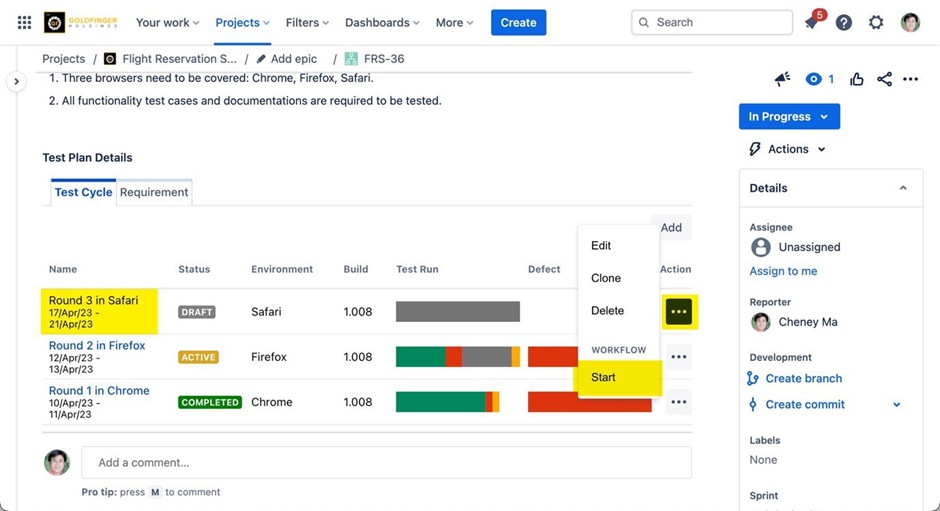Open the Actions dropdown
Image resolution: width=940 pixels, height=511 pixels.
point(788,149)
